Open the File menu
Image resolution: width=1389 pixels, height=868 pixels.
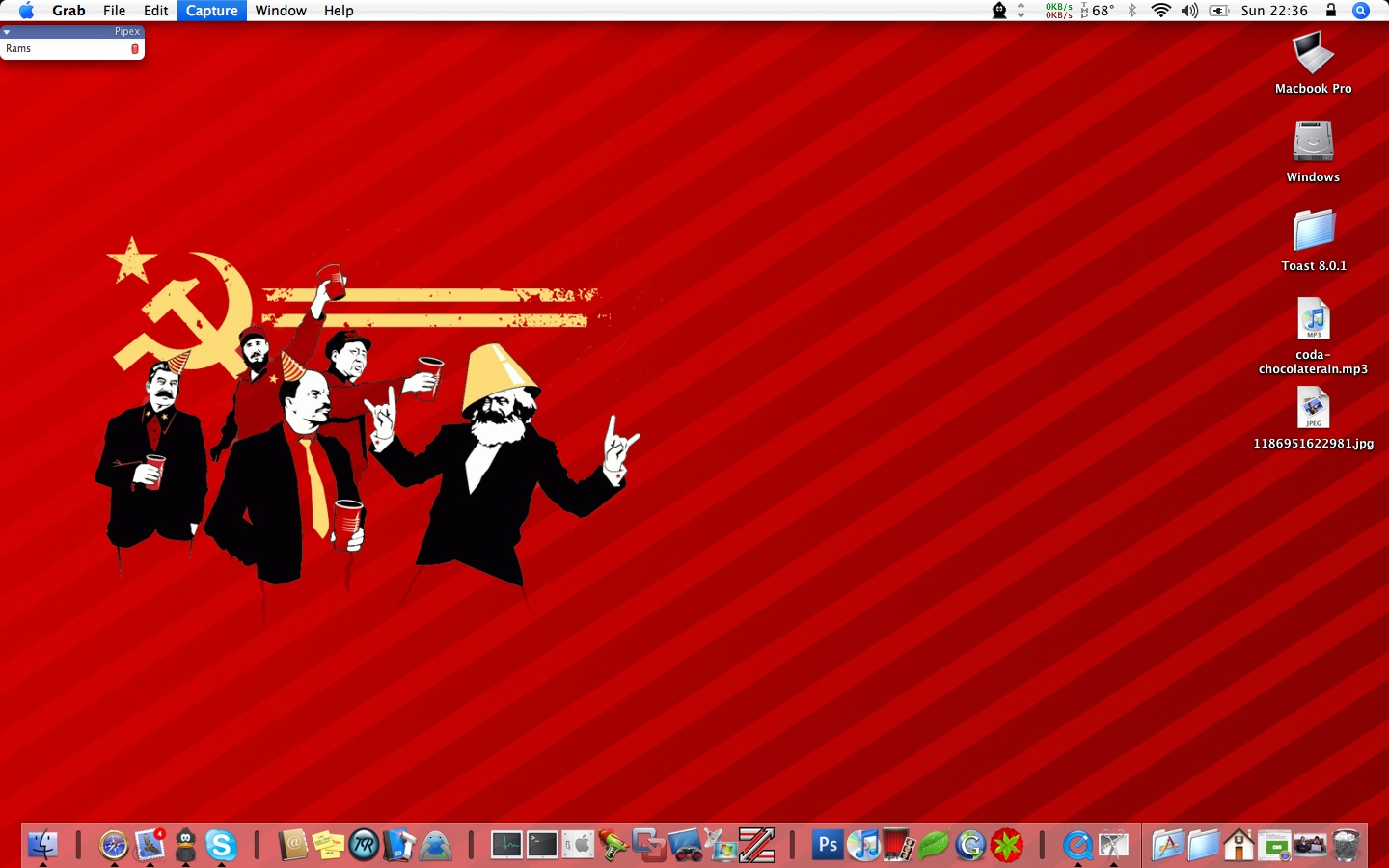pos(115,11)
